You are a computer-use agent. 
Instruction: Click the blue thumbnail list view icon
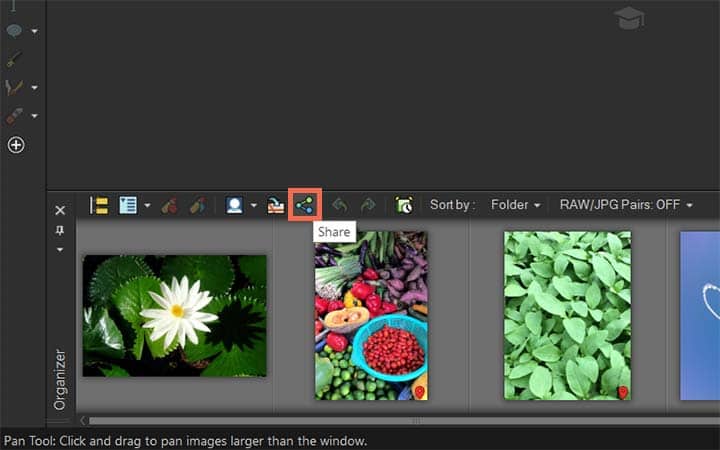[x=128, y=205]
